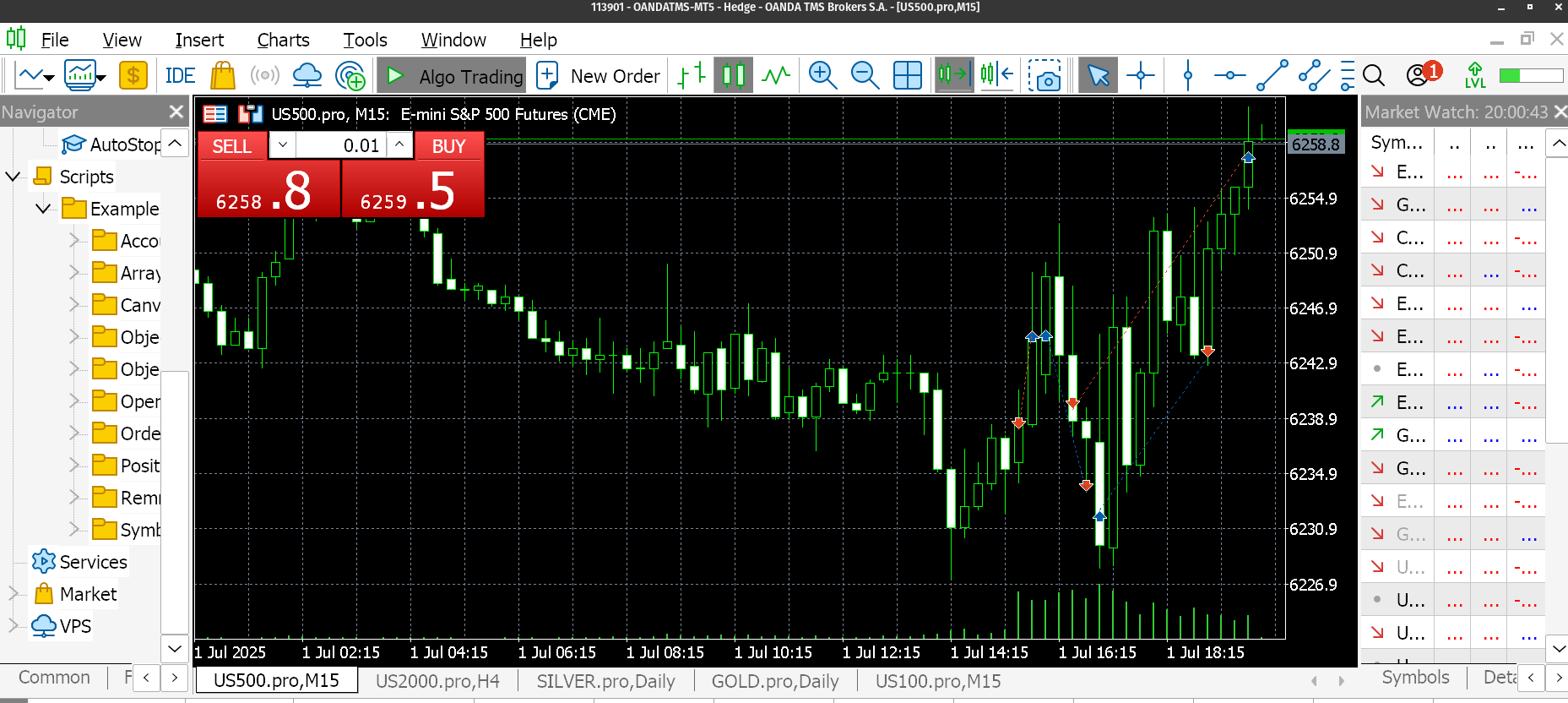Click the signals broadcast icon
The height and width of the screenshot is (703, 1568).
click(264, 76)
